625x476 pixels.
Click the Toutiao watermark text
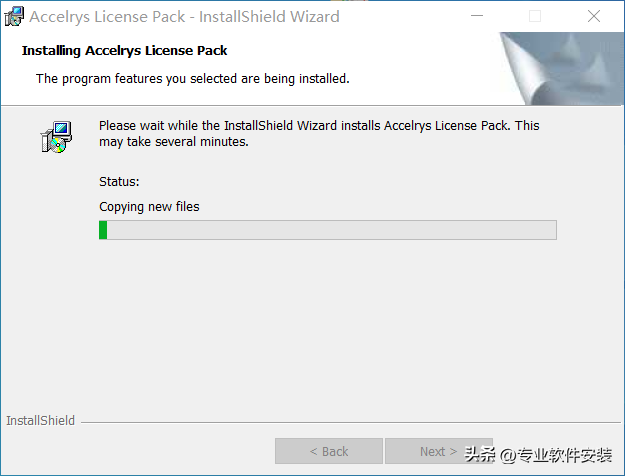[x=538, y=454]
